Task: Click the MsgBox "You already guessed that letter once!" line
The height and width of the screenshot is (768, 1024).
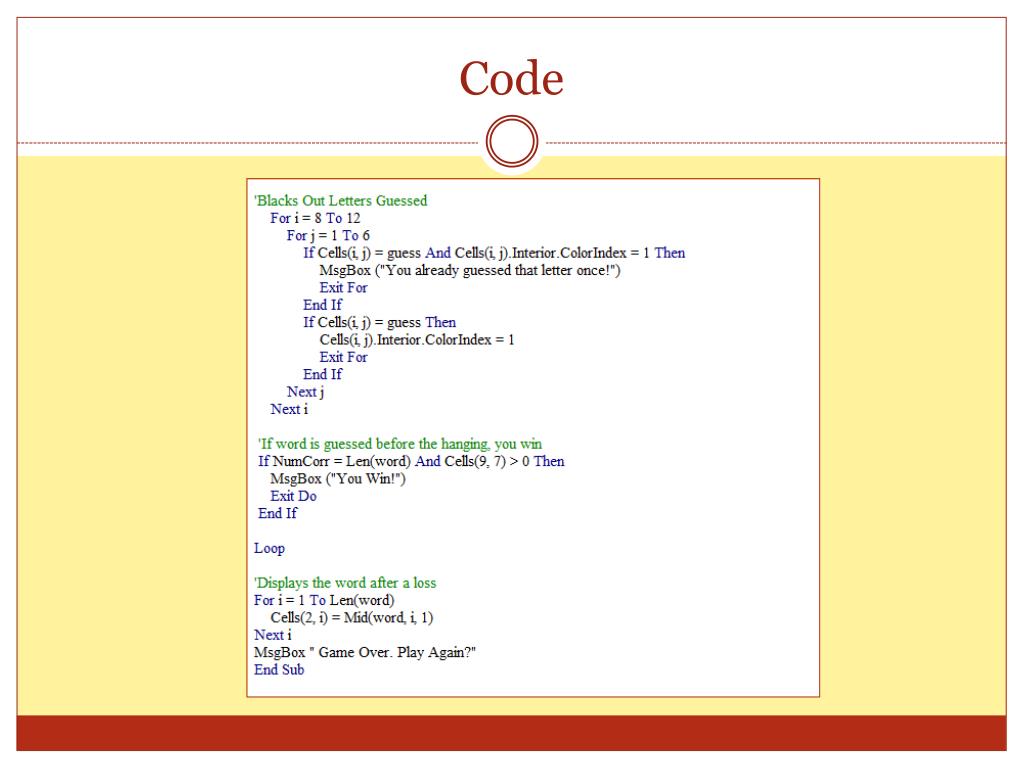Action: pyautogui.click(x=470, y=270)
